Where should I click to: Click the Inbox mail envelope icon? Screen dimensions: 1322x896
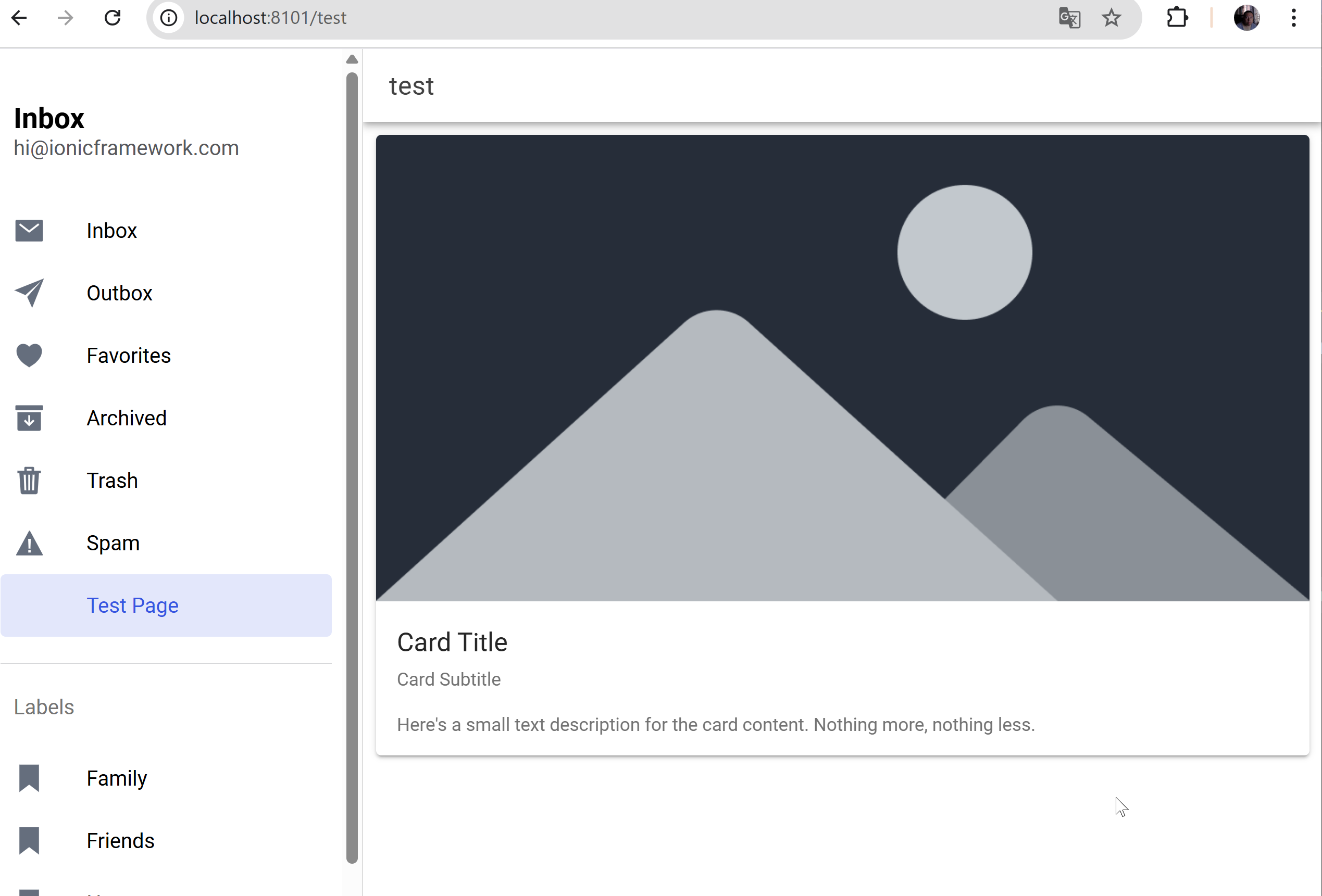click(29, 231)
